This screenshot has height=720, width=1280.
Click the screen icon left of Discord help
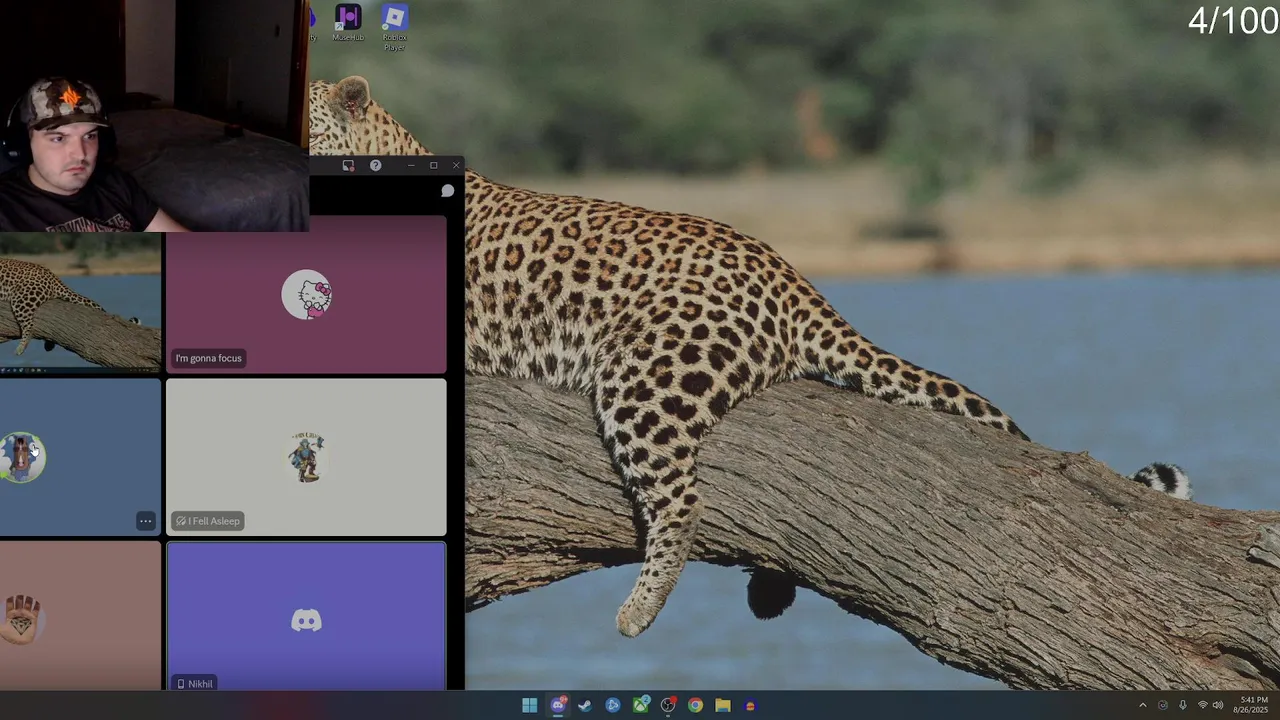click(x=348, y=165)
